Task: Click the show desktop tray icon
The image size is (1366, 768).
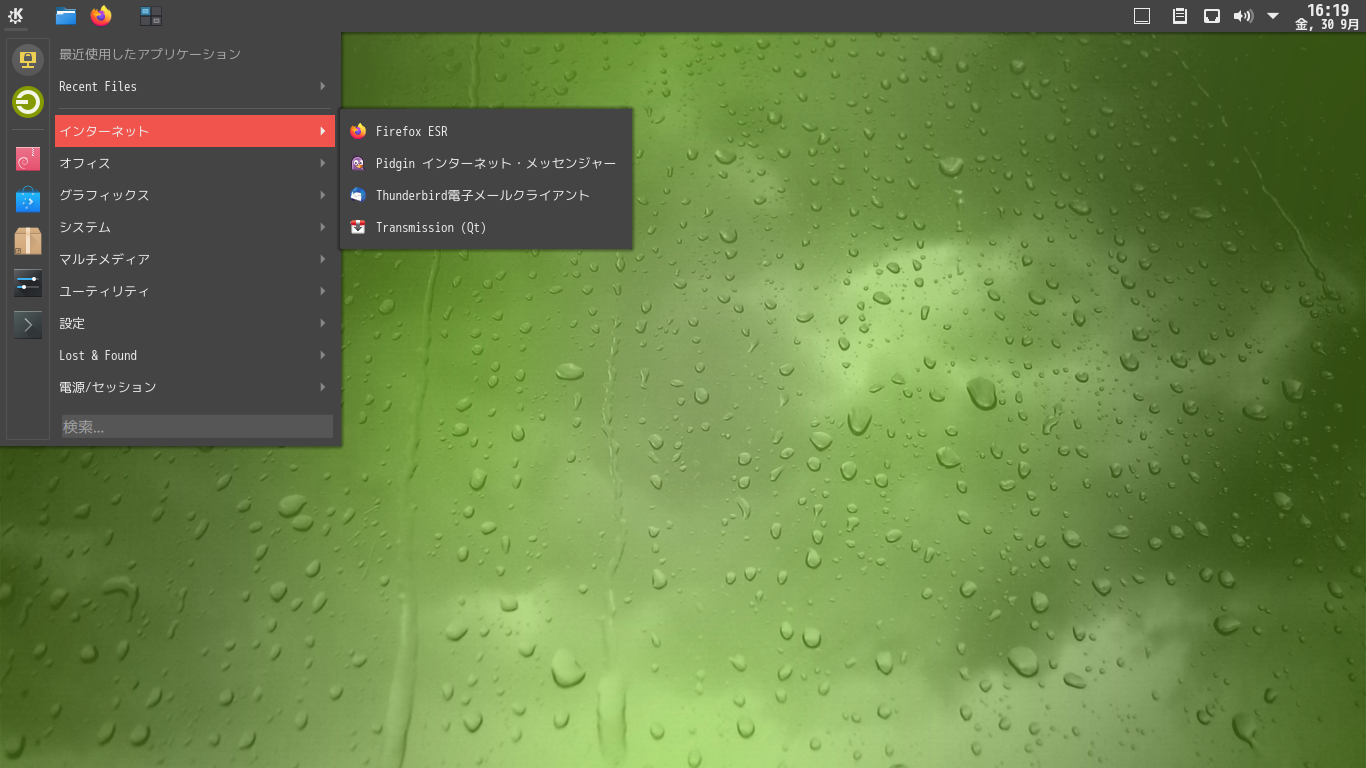Action: [x=1142, y=15]
